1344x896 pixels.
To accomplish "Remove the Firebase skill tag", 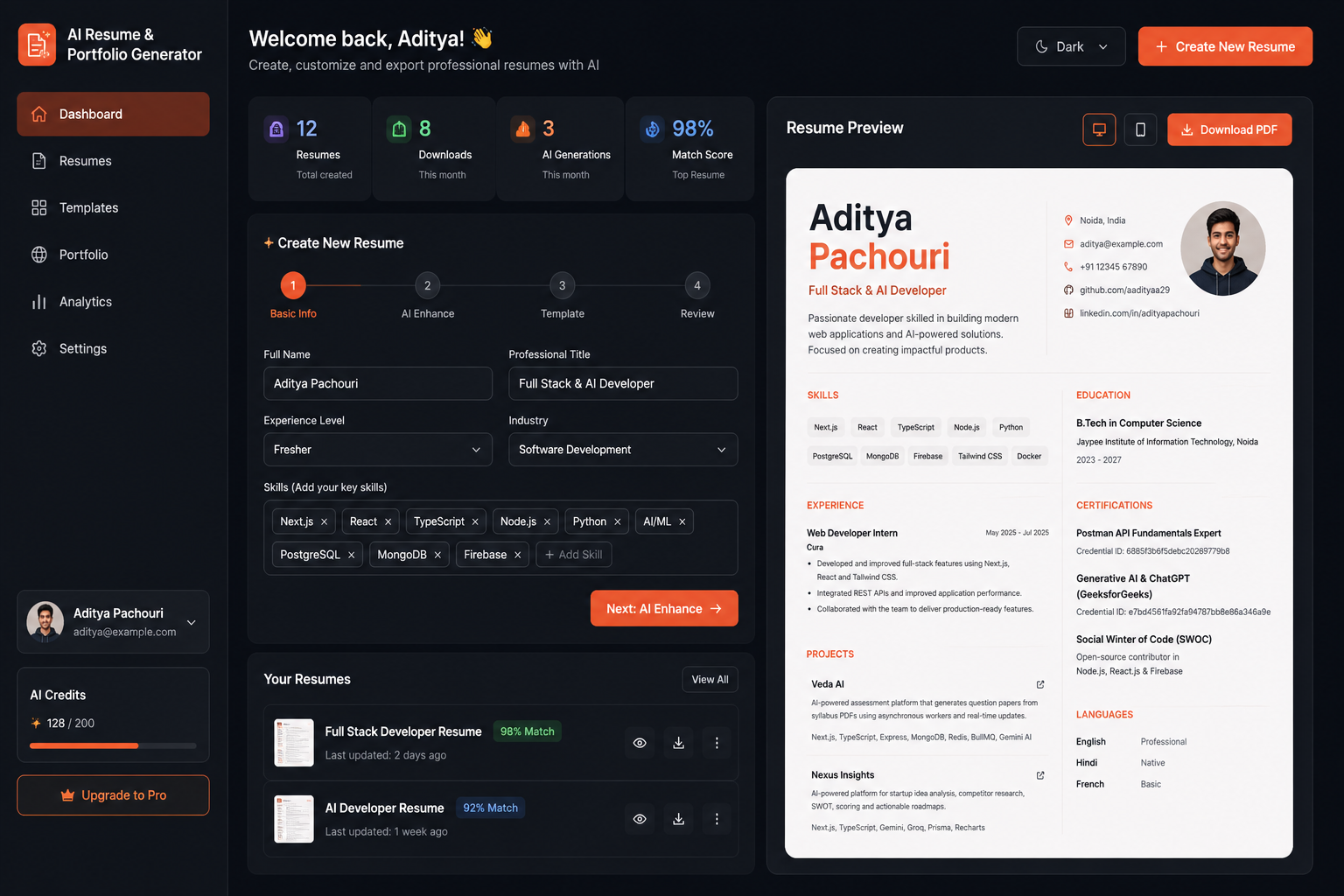I will [x=517, y=555].
